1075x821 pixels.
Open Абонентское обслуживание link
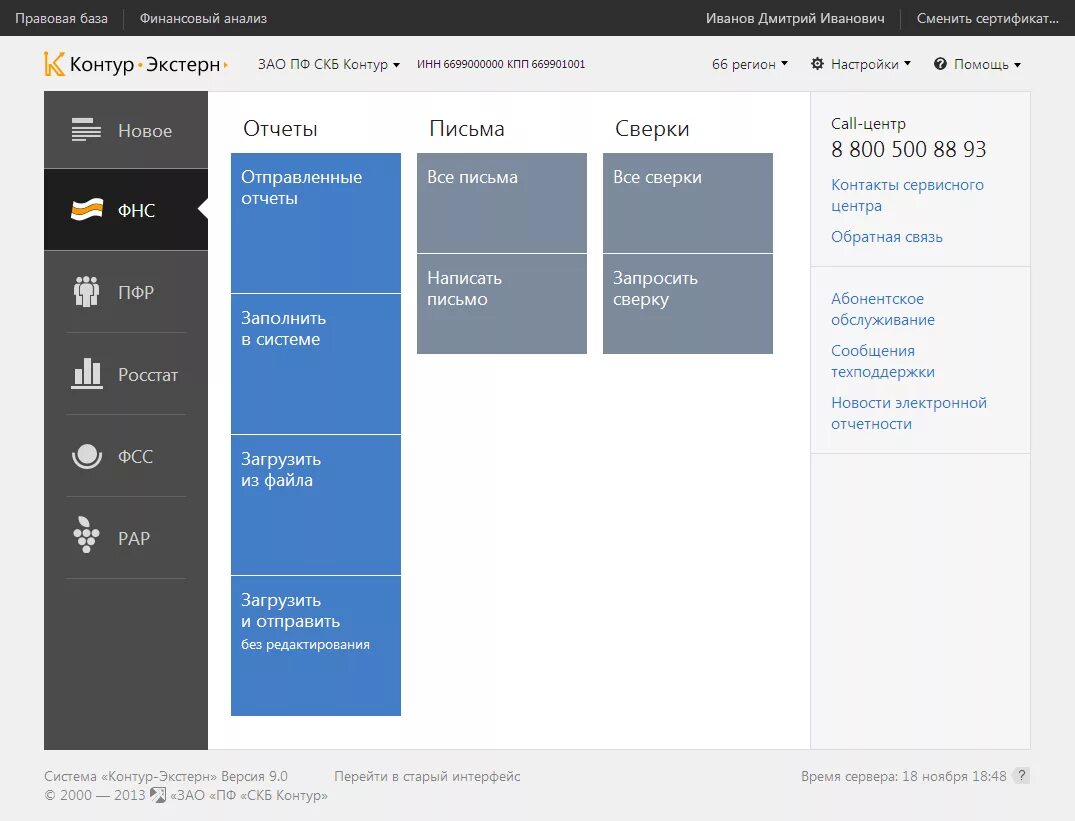point(883,309)
